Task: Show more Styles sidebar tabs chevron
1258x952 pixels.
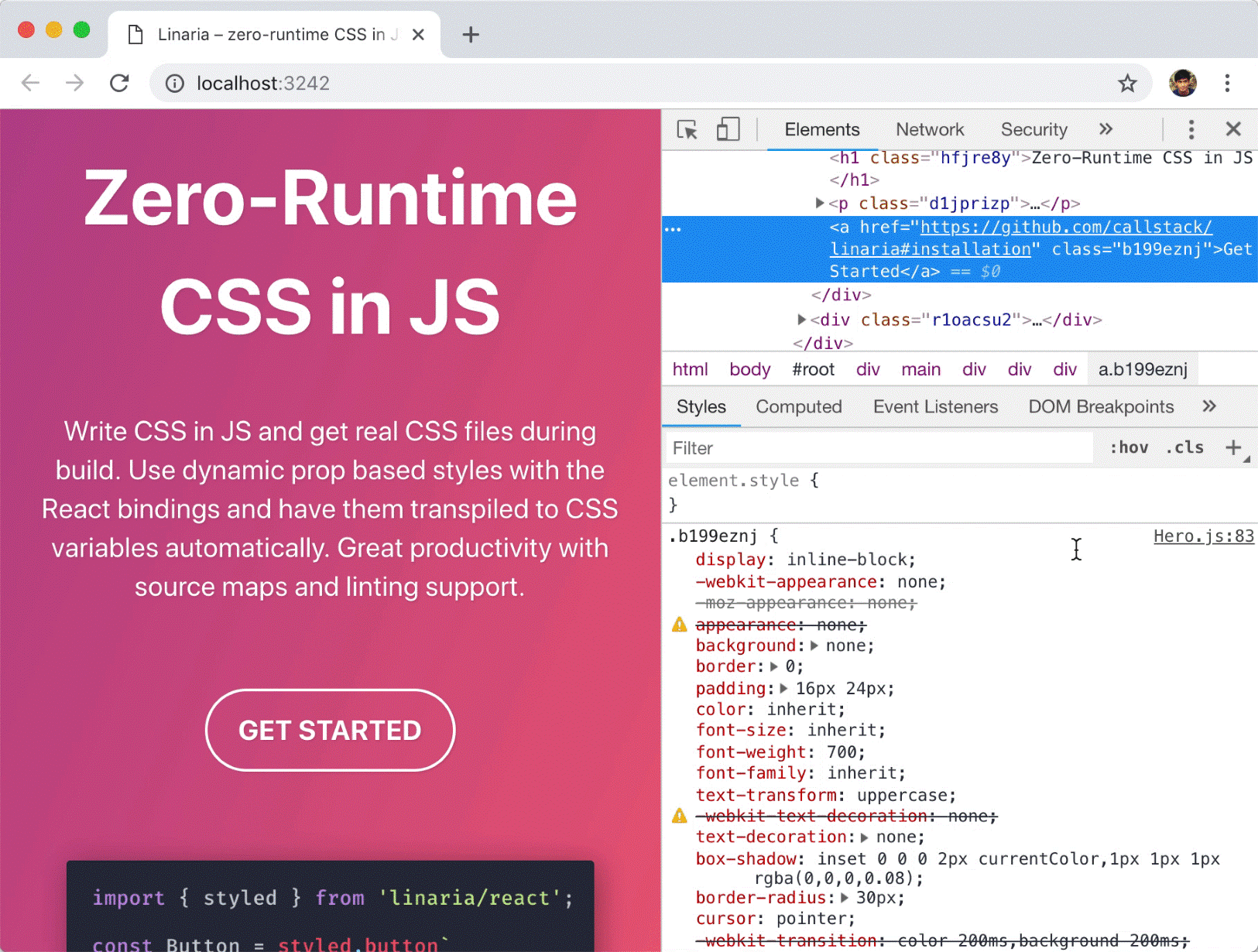Action: pyautogui.click(x=1209, y=406)
